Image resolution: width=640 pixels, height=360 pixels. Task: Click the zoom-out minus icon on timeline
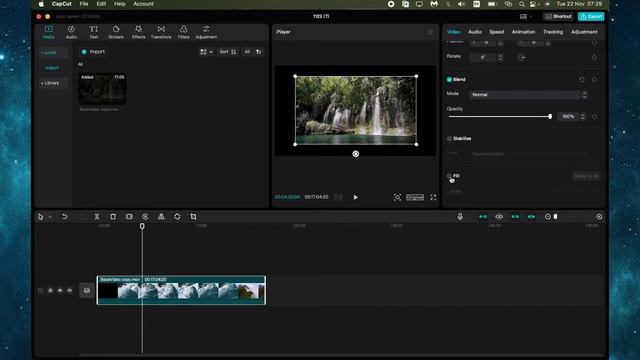tap(548, 217)
